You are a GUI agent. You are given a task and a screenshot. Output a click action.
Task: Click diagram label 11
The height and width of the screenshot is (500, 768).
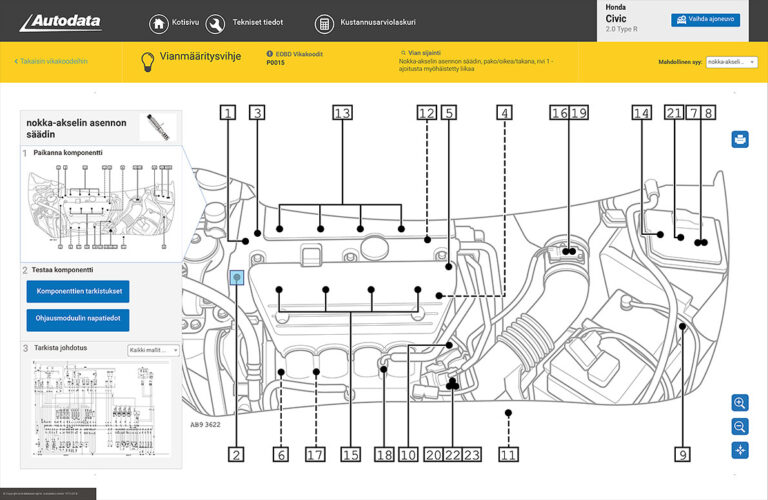(x=508, y=454)
